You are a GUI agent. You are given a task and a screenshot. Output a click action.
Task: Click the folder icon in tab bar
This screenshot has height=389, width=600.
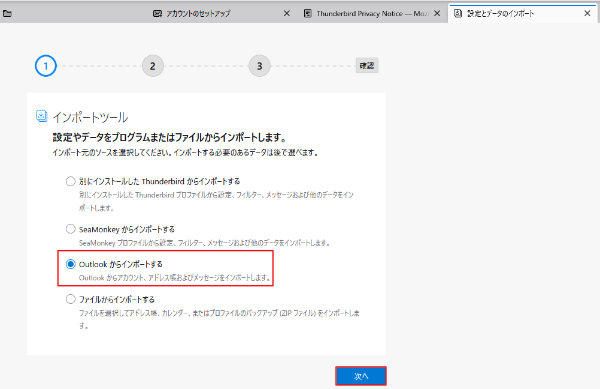tap(7, 13)
